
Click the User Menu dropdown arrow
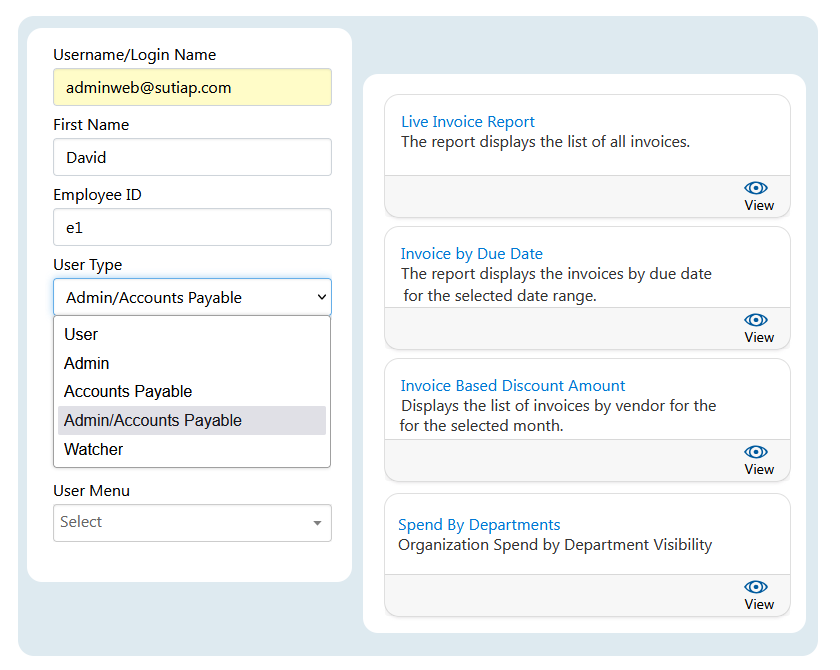click(x=317, y=523)
